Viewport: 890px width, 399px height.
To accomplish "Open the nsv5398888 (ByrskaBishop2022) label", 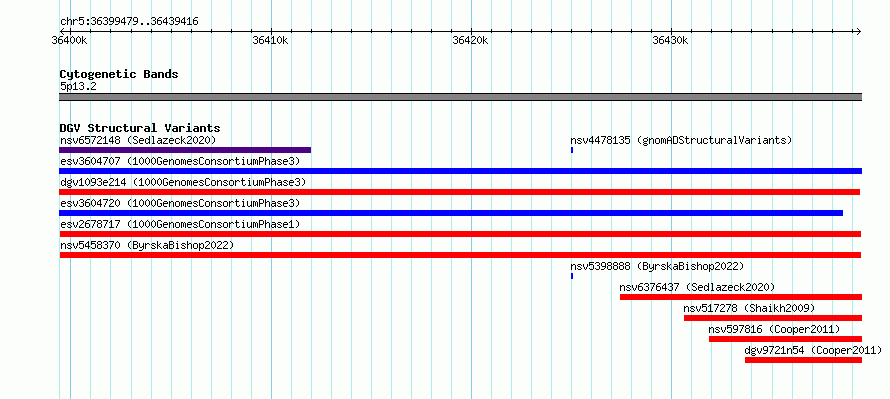I will tap(657, 266).
